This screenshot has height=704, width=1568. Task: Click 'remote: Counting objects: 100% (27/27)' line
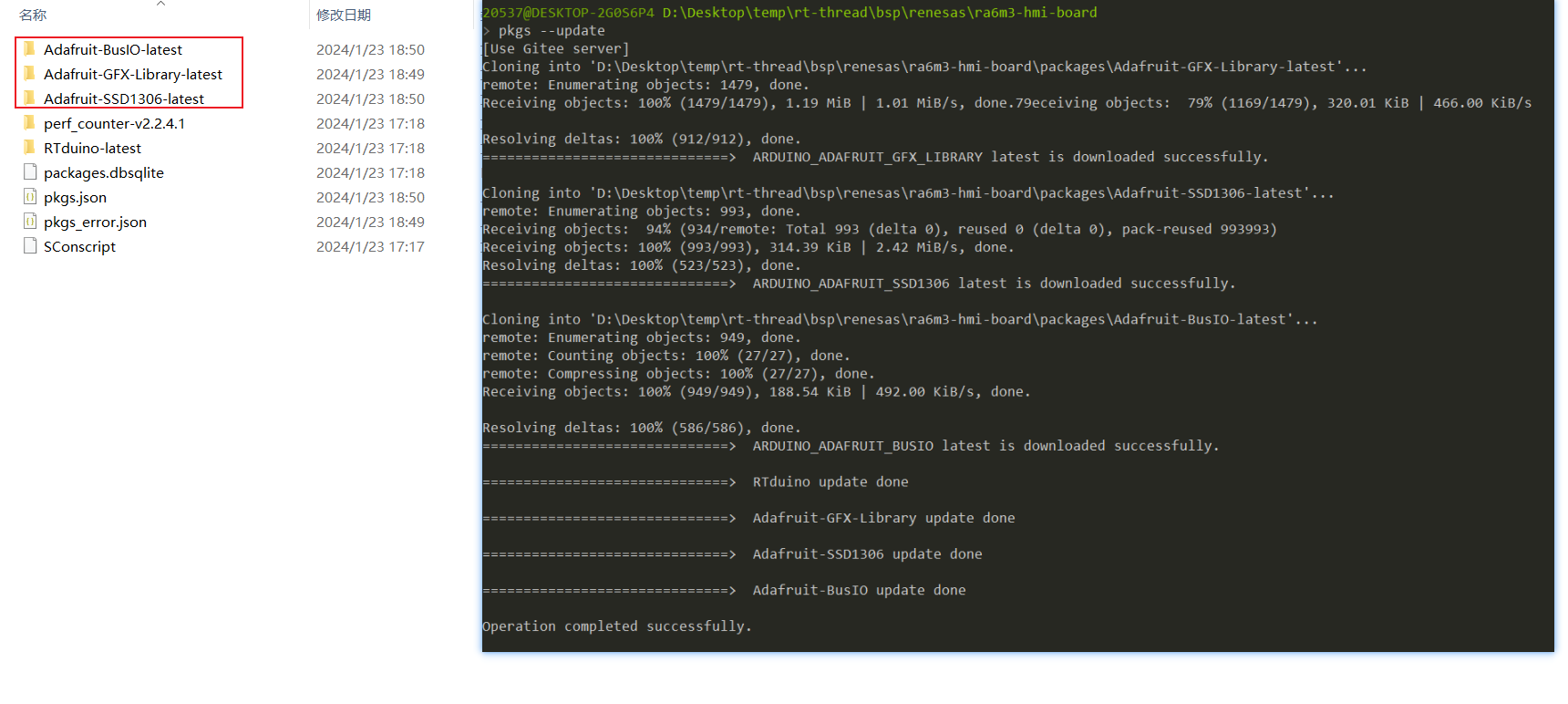click(x=666, y=356)
